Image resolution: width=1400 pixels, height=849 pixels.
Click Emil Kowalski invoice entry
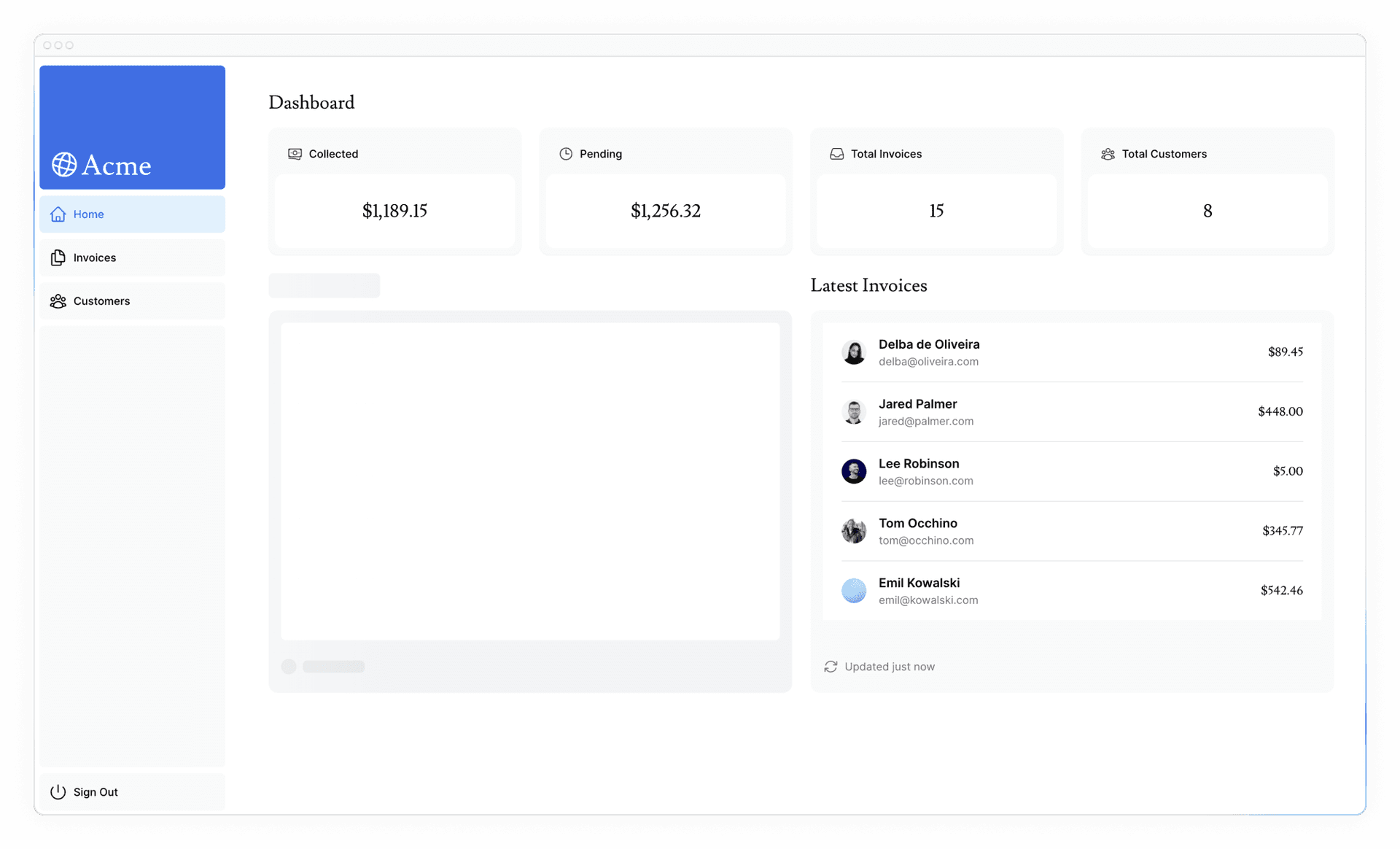[1073, 590]
